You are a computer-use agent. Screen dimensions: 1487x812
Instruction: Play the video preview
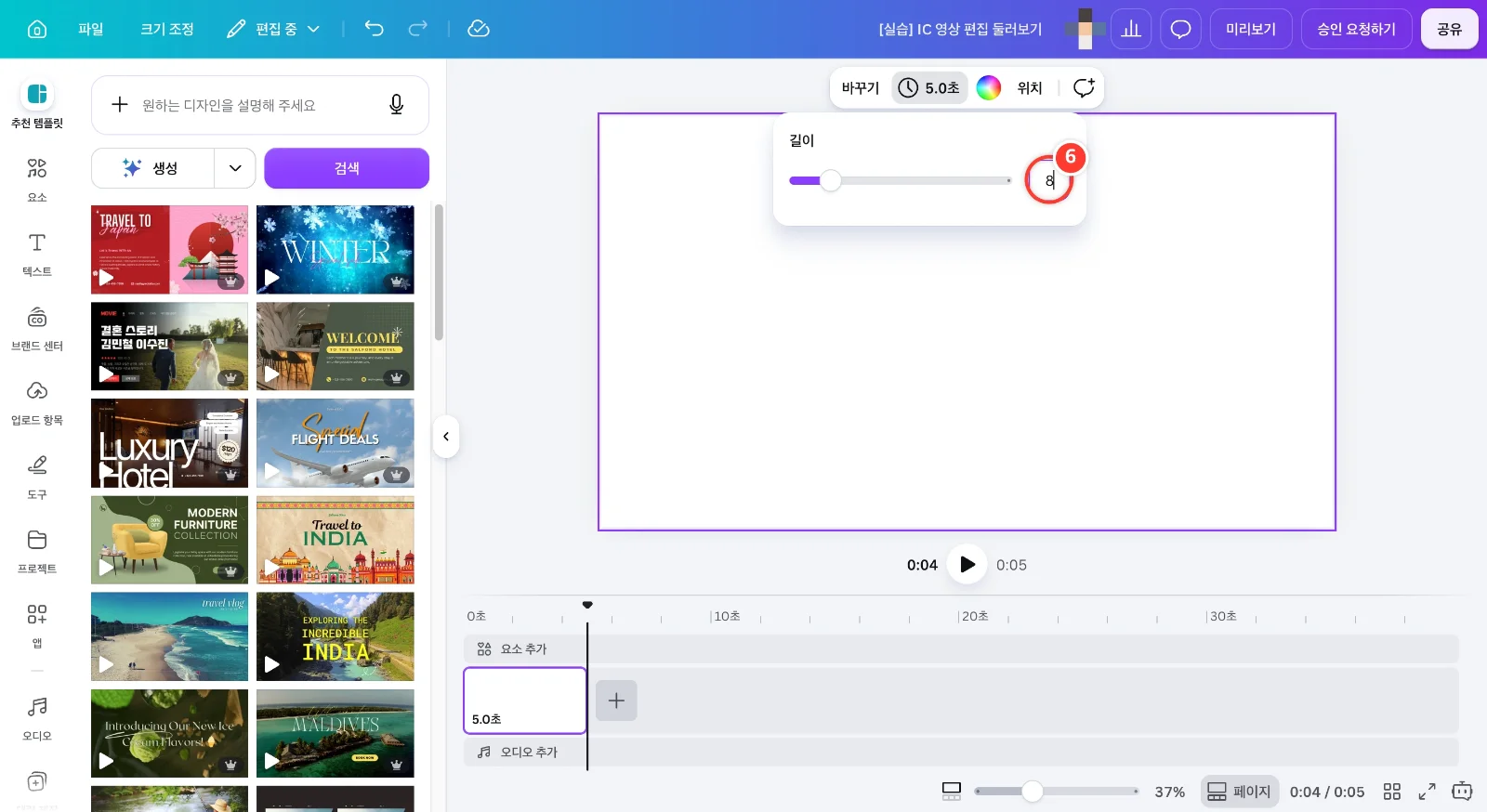pos(967,564)
